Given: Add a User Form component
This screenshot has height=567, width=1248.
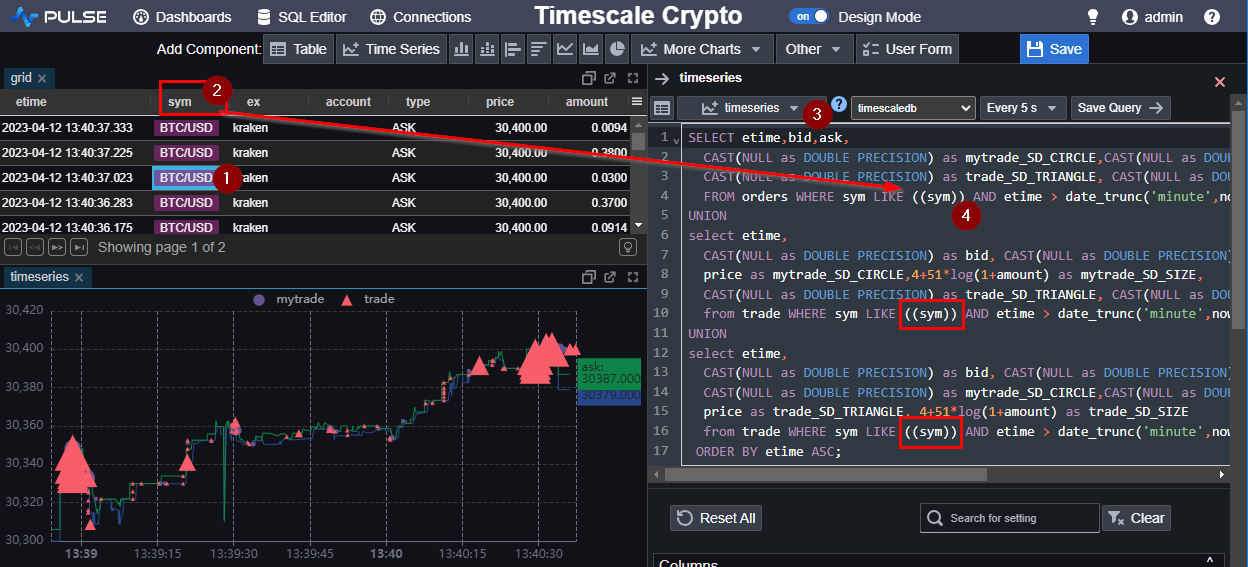Looking at the screenshot, I should pyautogui.click(x=907, y=49).
